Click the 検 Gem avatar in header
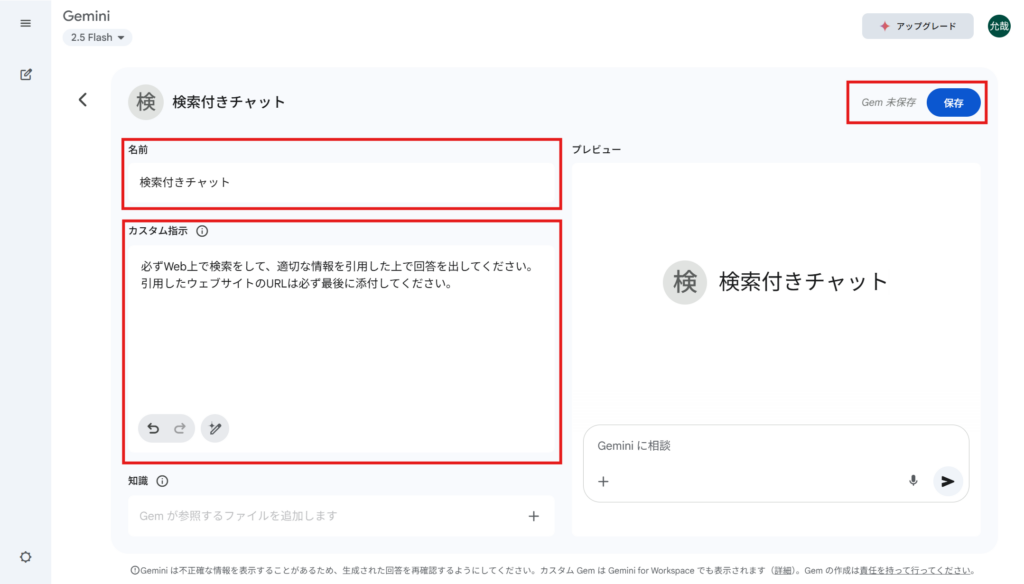 pyautogui.click(x=145, y=102)
